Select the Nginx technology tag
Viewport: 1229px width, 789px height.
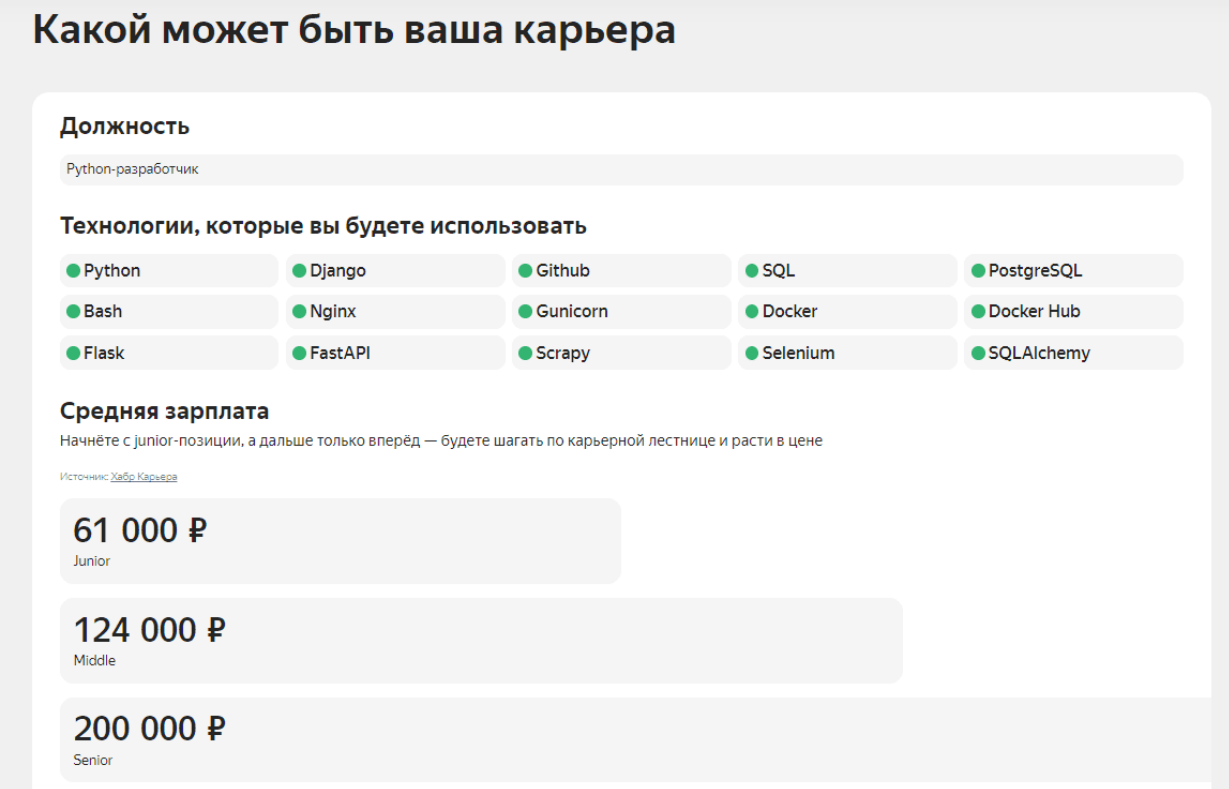pyautogui.click(x=395, y=312)
